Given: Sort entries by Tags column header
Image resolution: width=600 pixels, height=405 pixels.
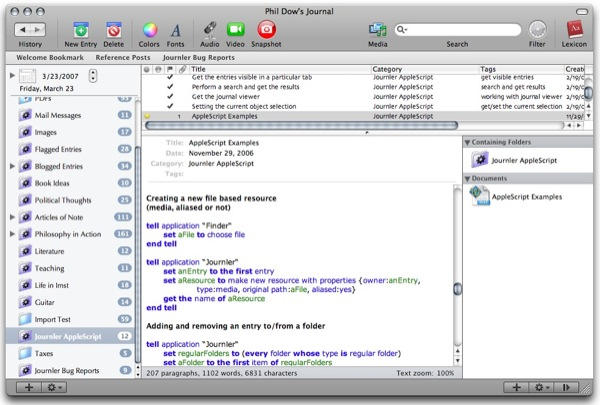Looking at the screenshot, I should click(x=522, y=69).
